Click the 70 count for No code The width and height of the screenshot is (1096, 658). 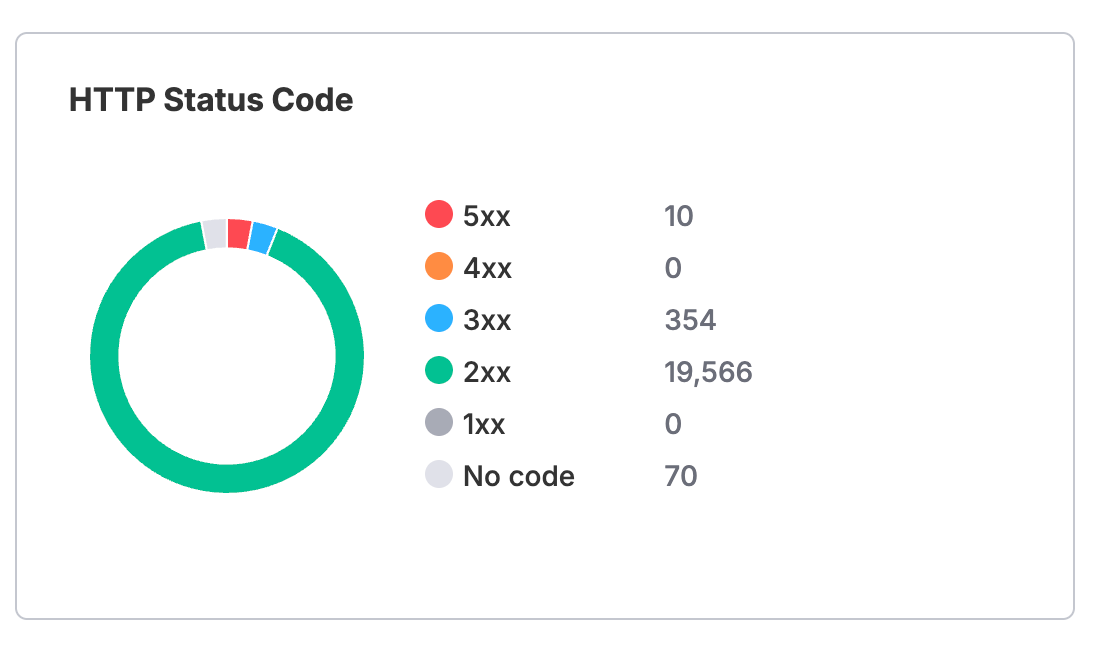681,476
